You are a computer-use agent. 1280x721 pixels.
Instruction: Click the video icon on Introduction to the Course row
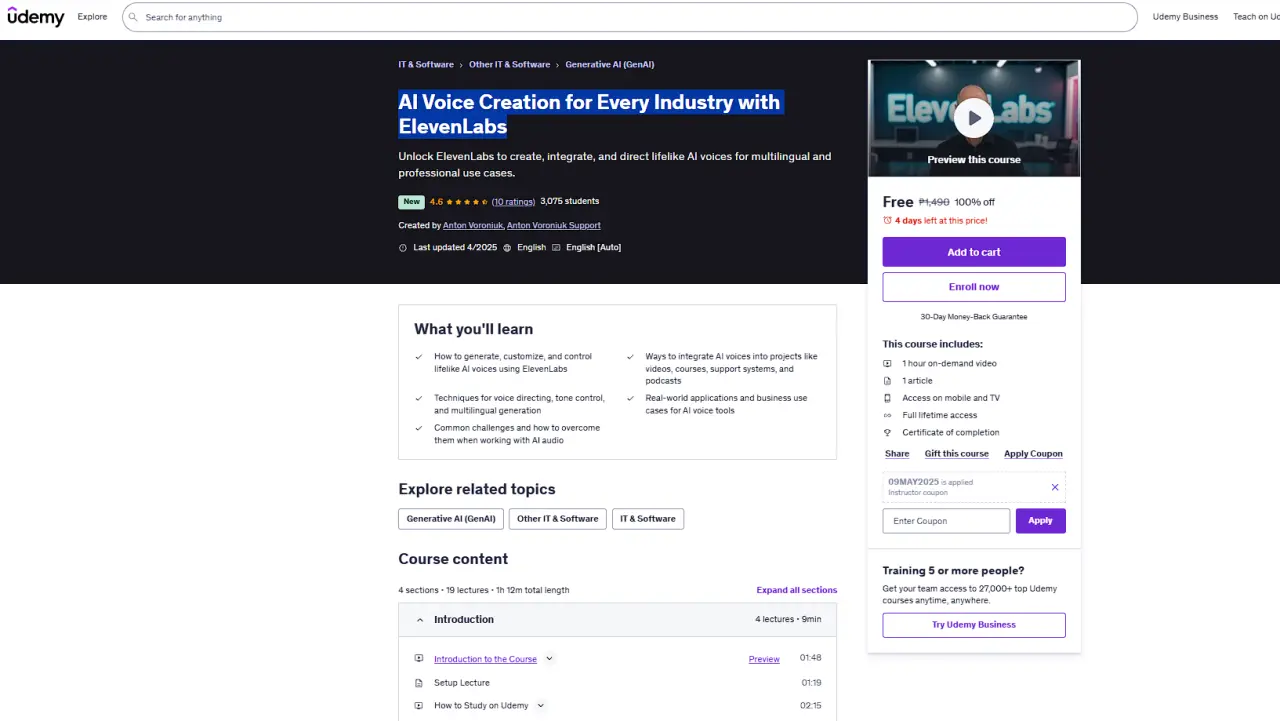[x=419, y=659]
